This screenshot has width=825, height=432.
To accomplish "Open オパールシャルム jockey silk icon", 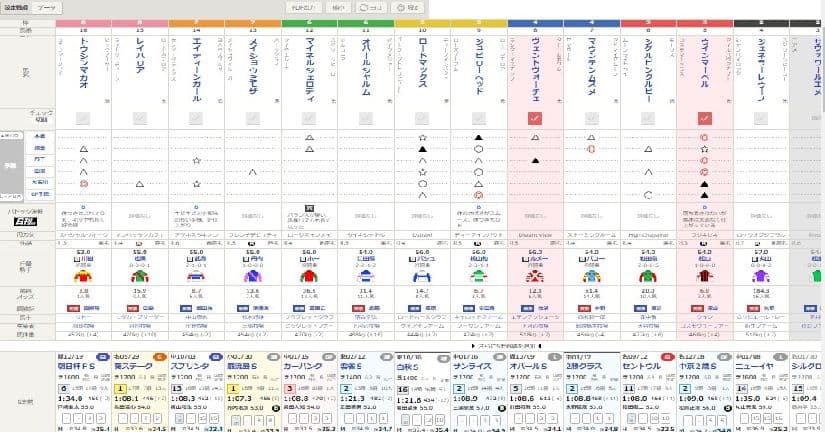I will 365,277.
